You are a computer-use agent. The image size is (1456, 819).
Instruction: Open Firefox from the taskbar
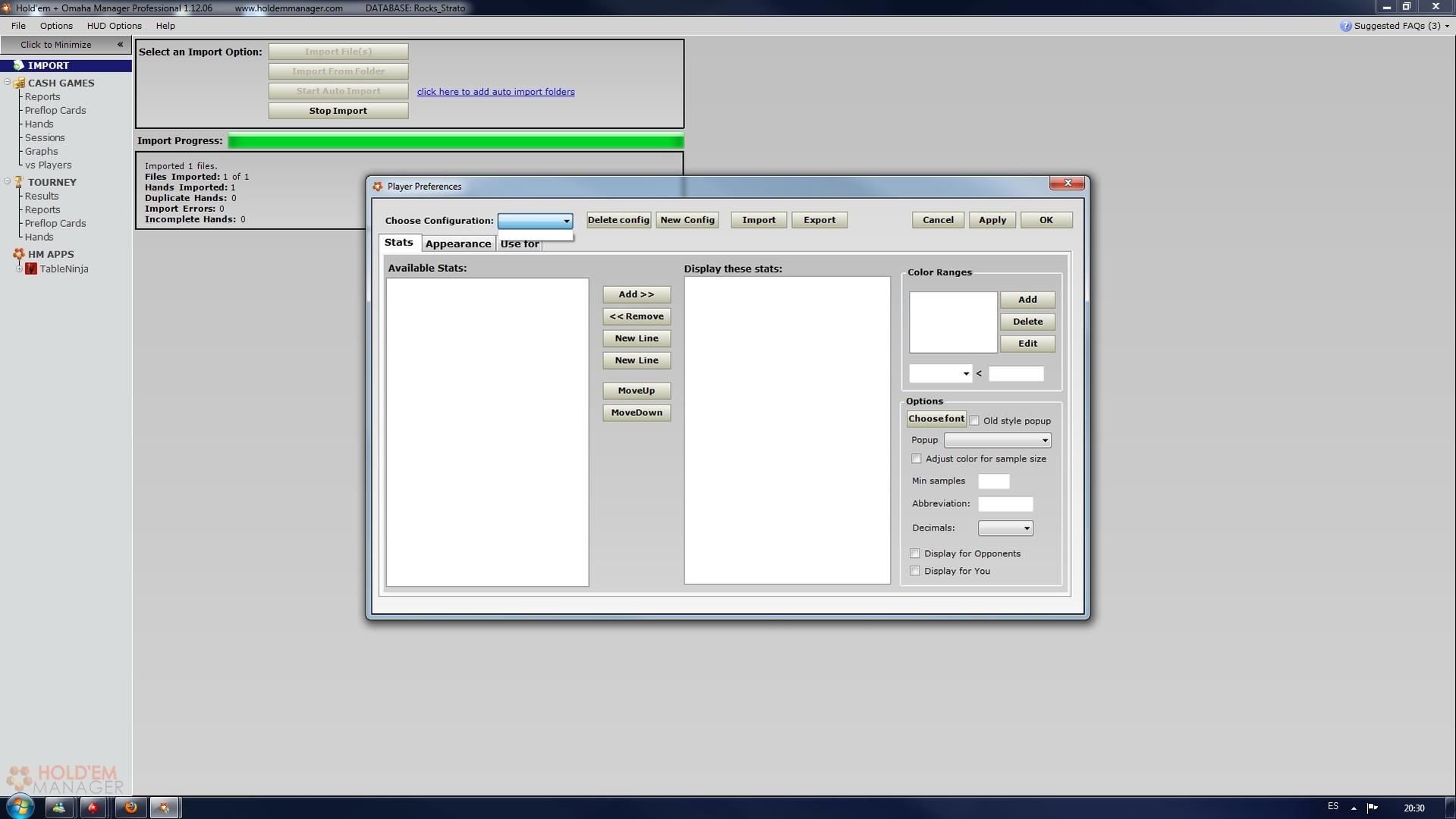(x=131, y=808)
